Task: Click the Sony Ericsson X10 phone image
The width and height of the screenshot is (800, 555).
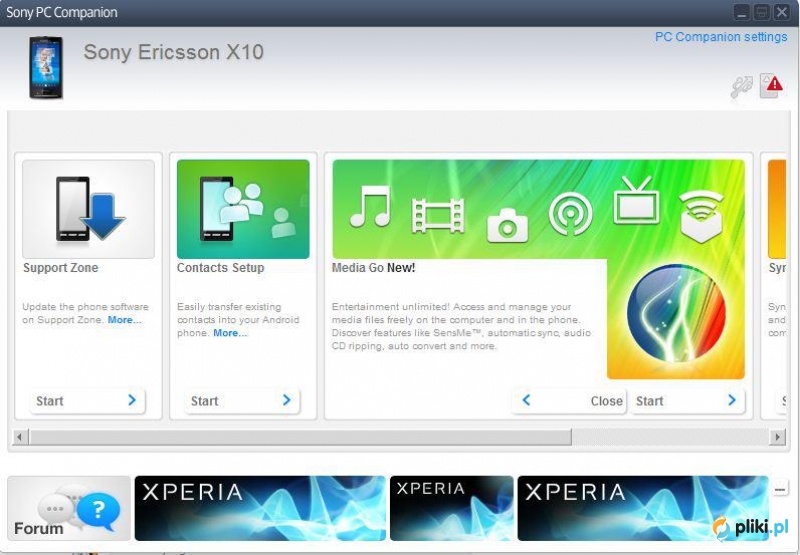Action: coord(46,67)
